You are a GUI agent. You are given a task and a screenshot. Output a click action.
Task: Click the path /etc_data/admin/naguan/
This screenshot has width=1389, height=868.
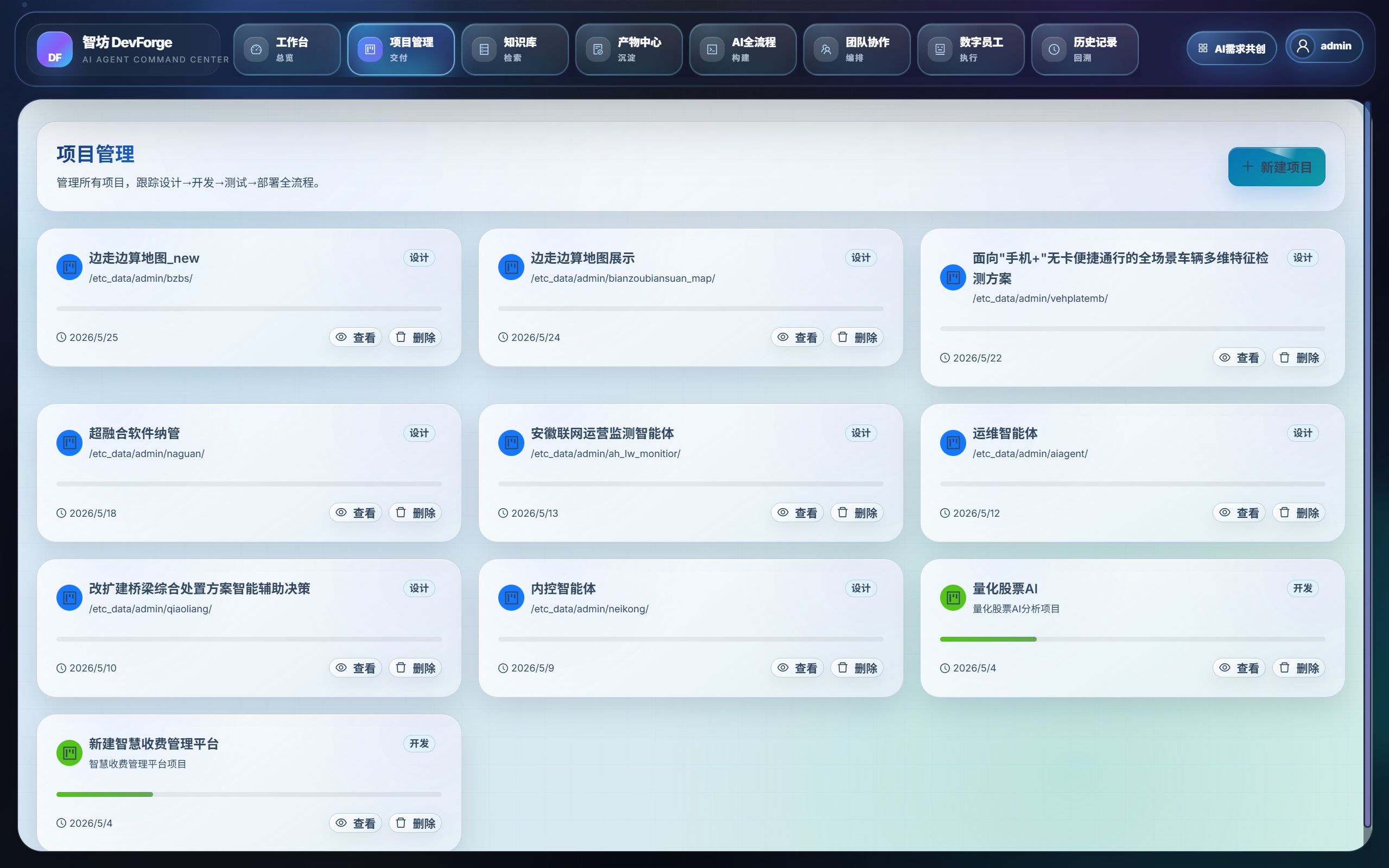pyautogui.click(x=147, y=453)
